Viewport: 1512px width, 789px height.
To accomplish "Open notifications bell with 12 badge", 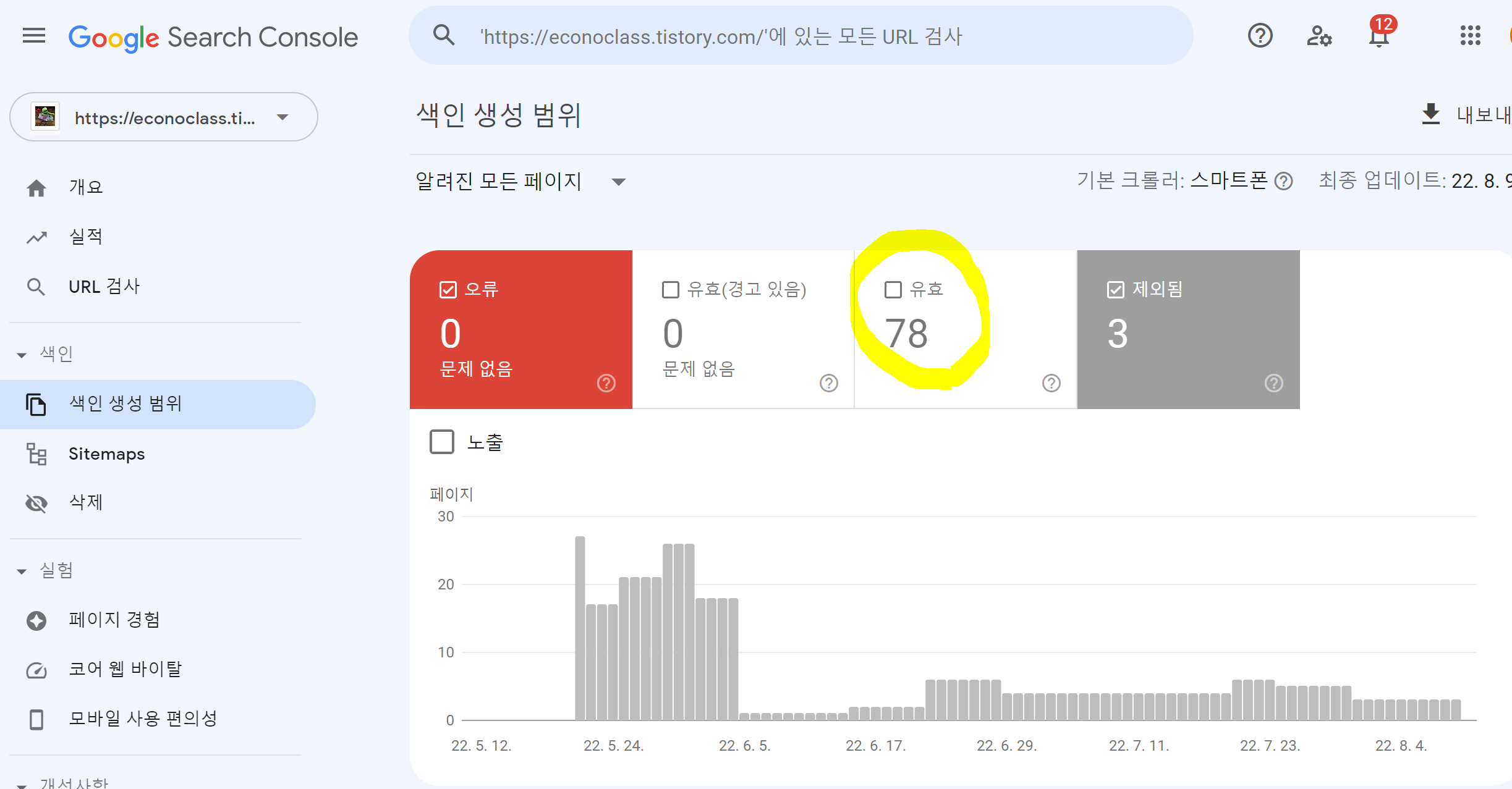I will click(1378, 37).
